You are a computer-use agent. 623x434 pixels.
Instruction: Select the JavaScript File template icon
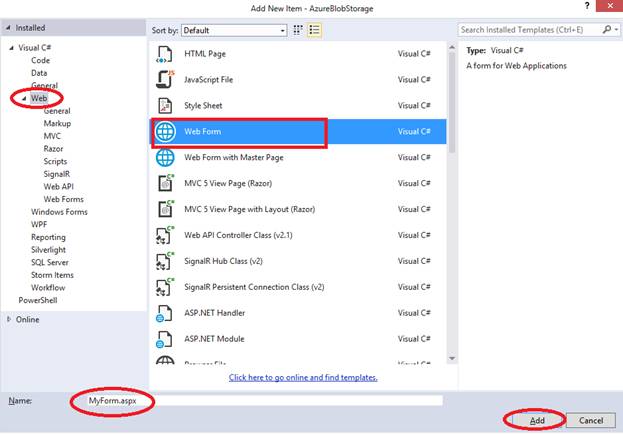[164, 79]
